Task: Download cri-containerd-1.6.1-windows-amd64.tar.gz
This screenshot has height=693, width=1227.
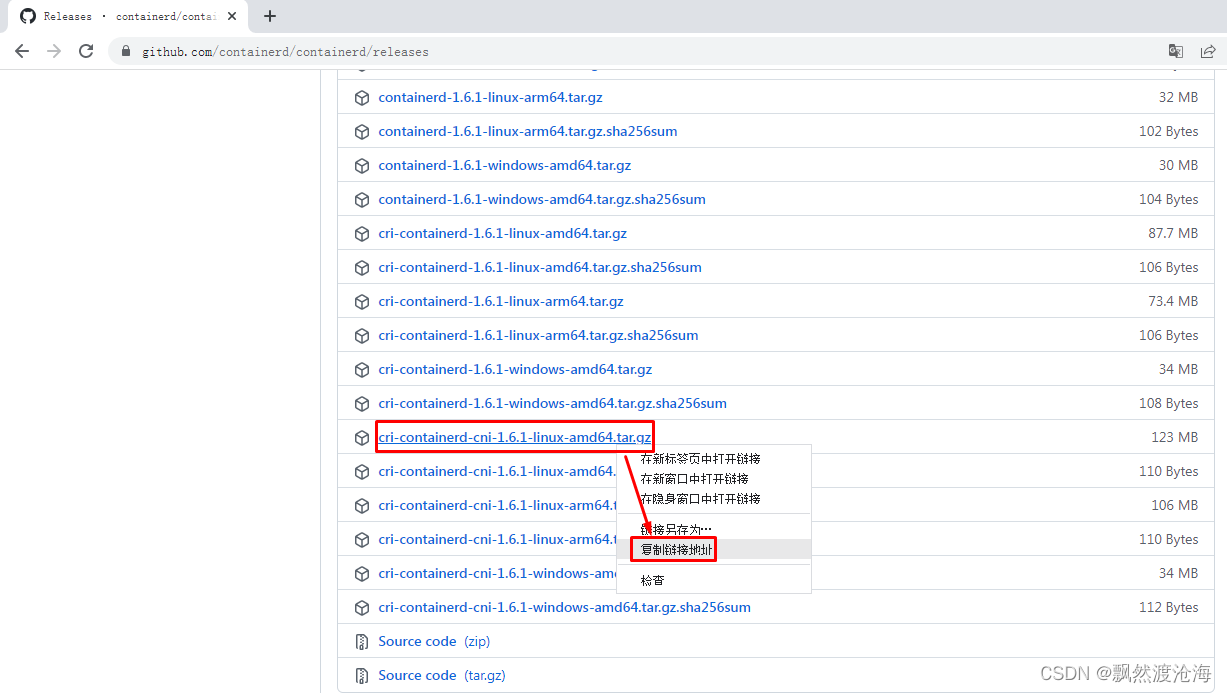Action: tap(515, 370)
